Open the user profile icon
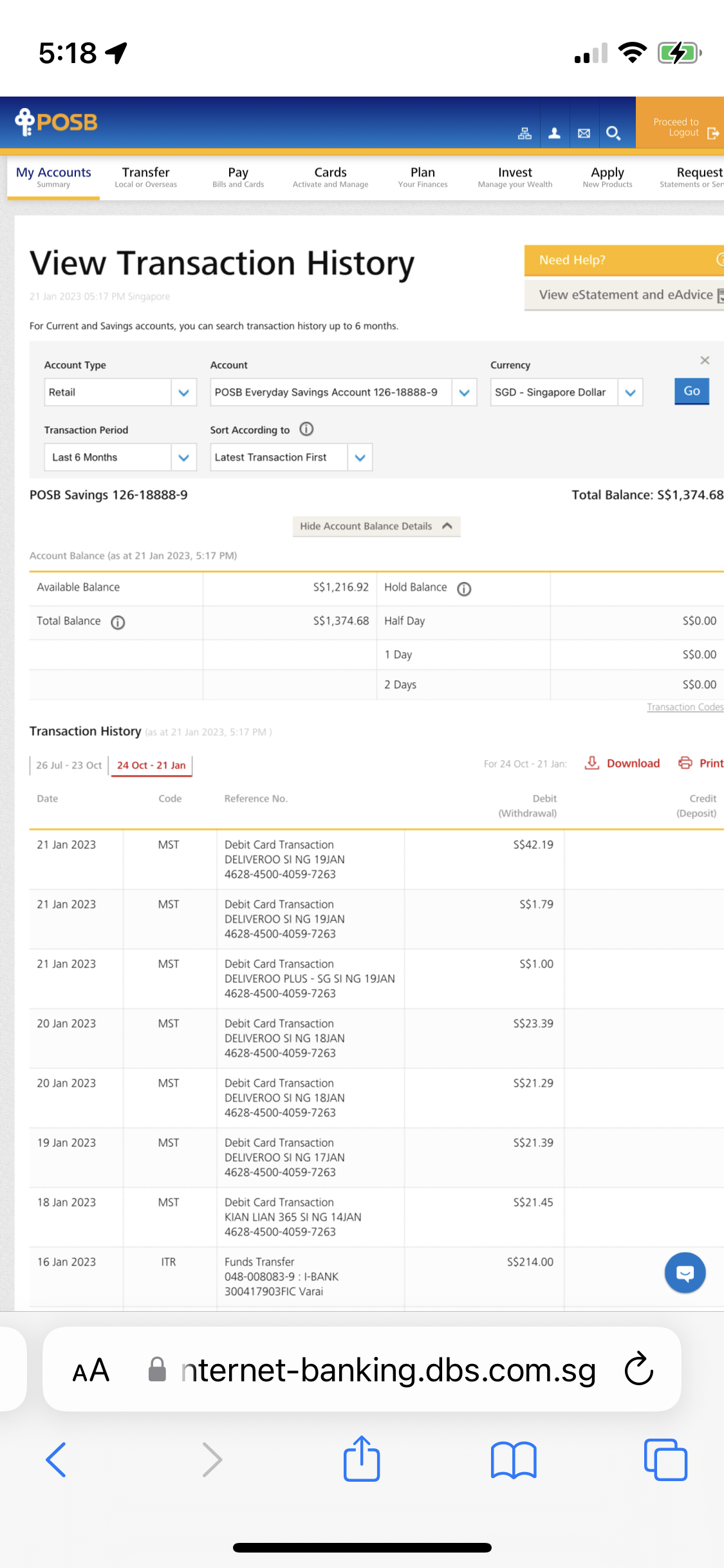This screenshot has height=1568, width=724. point(554,133)
